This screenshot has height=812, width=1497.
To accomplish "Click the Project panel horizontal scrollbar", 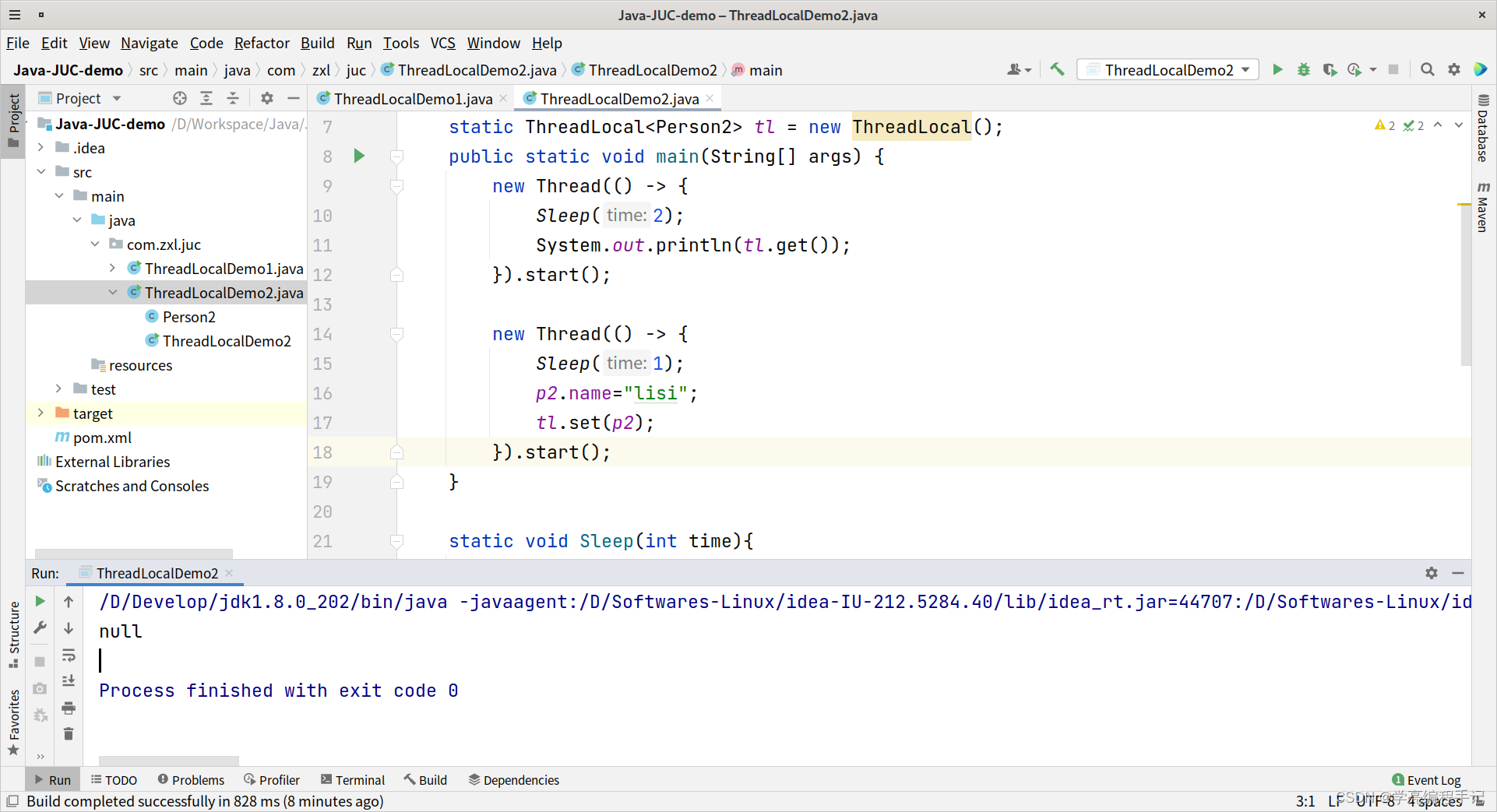I will coord(134,554).
